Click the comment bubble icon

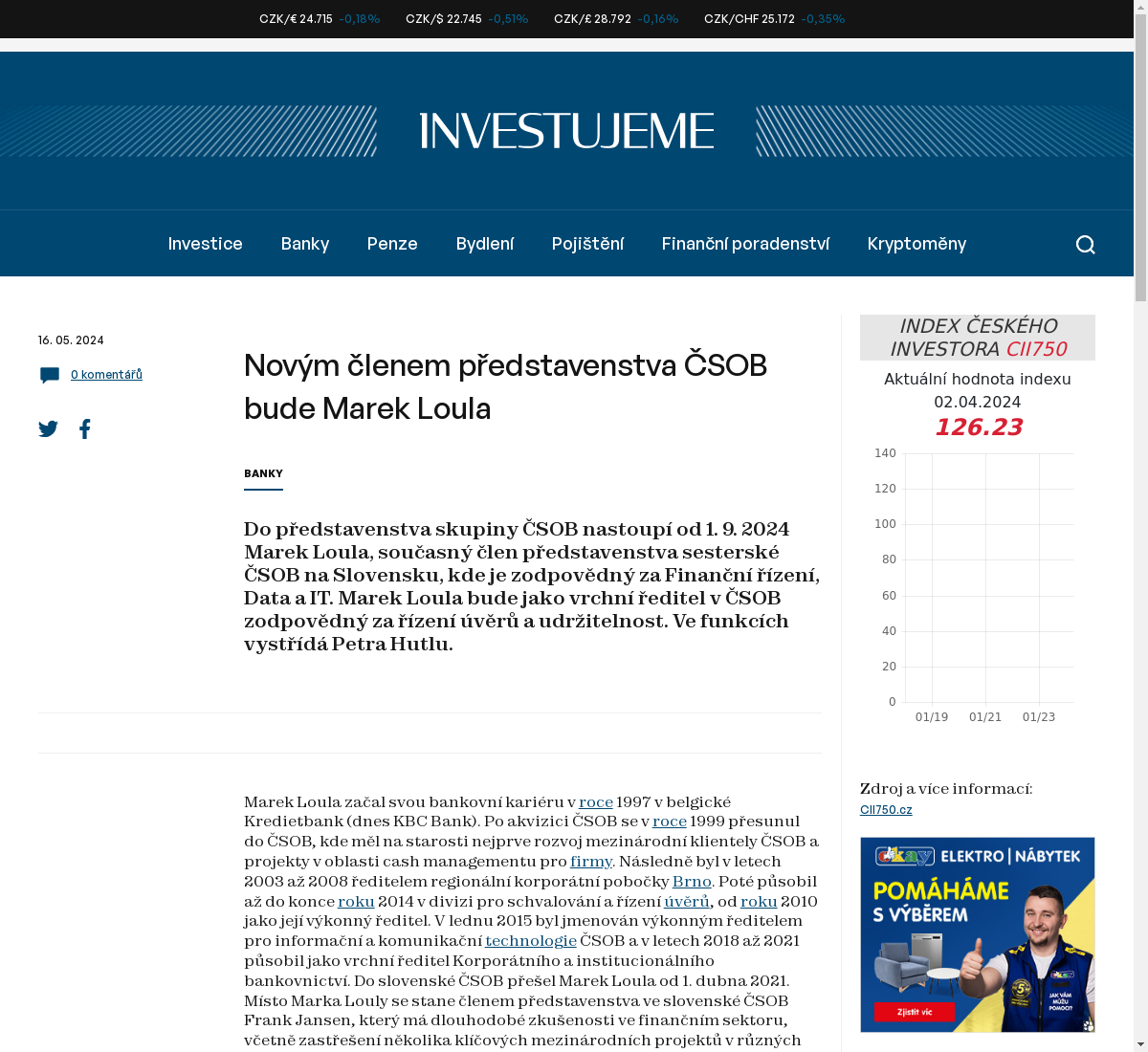point(50,375)
